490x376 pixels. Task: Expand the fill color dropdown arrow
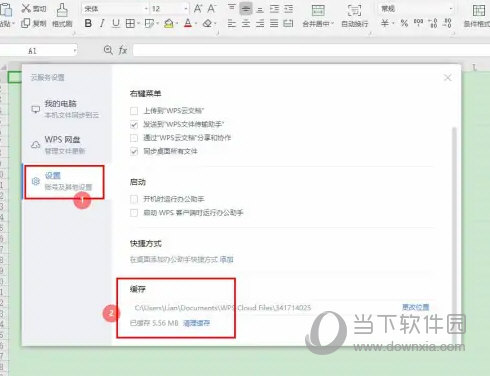coord(177,24)
